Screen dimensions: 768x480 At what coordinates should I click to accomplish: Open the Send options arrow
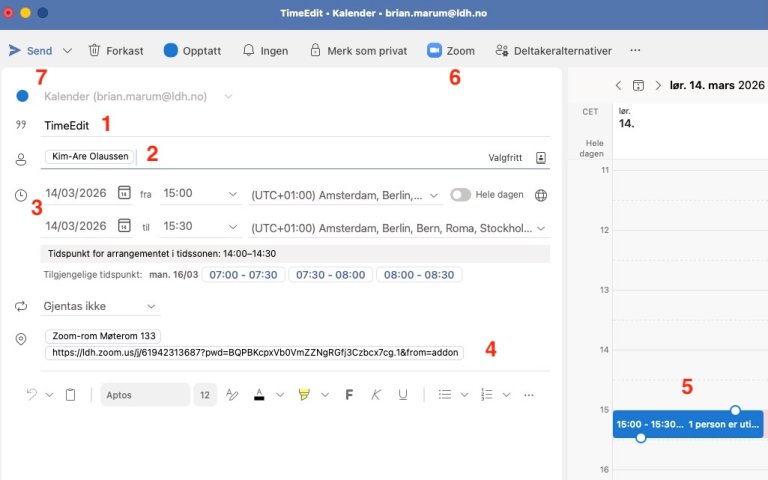point(68,50)
